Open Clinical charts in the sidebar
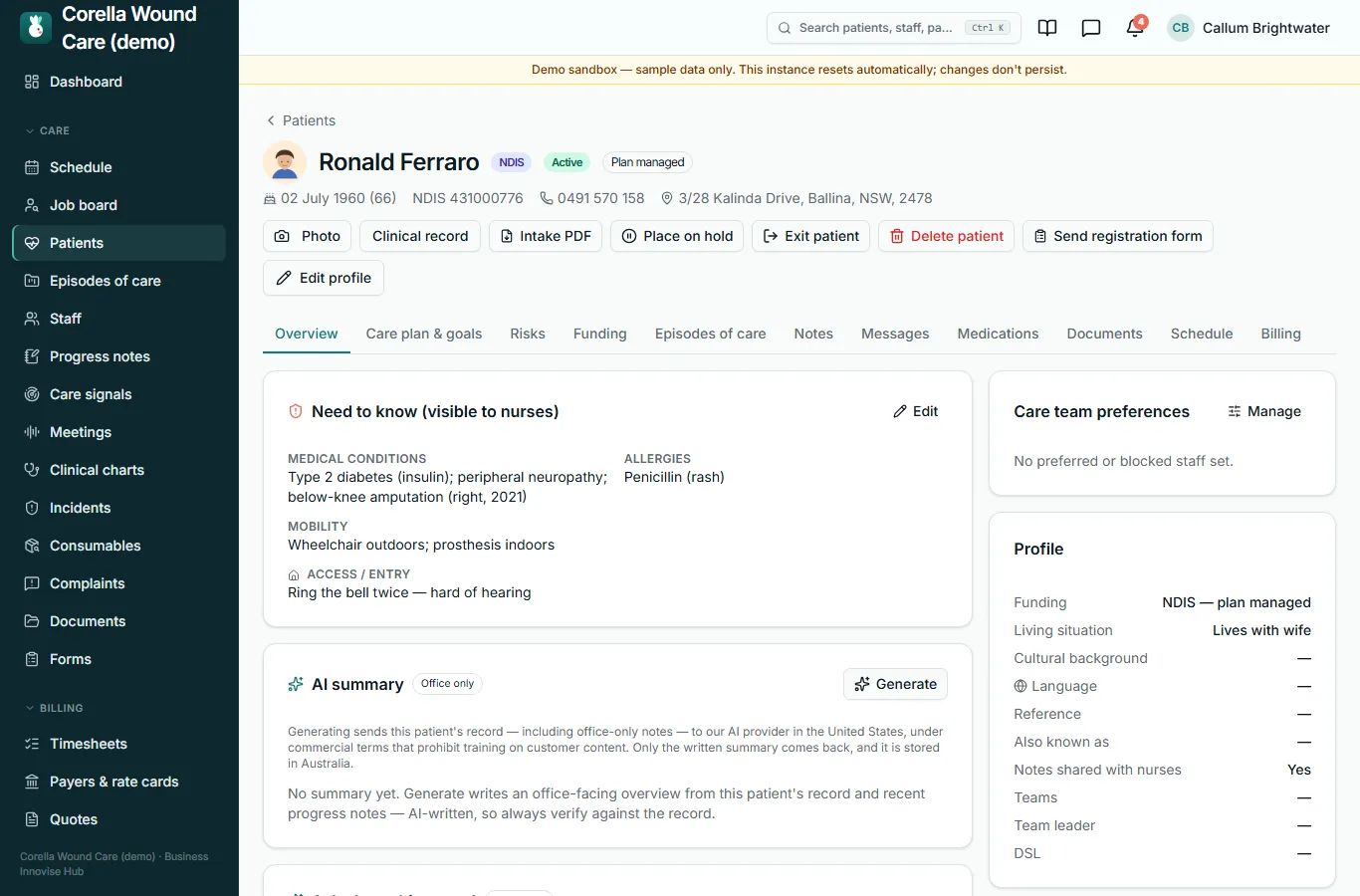 (118, 470)
